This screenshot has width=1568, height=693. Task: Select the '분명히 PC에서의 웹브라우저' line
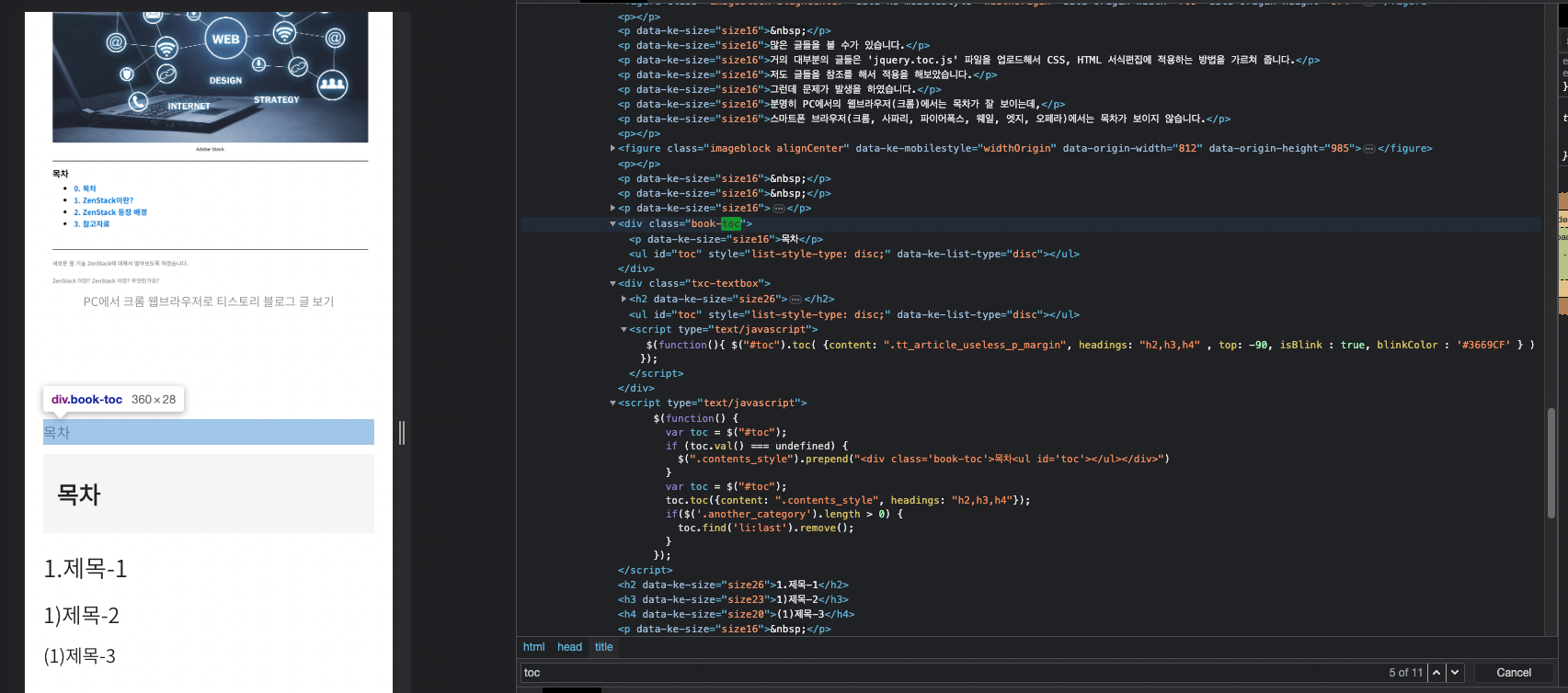pos(841,104)
